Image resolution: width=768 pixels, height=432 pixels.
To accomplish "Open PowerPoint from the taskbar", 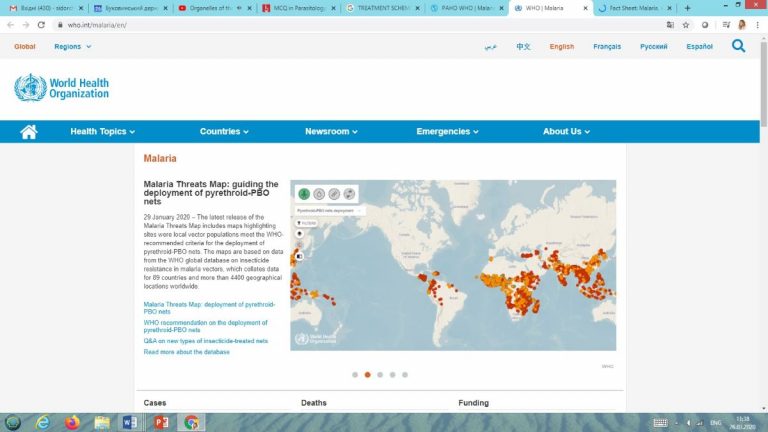I will click(x=160, y=422).
